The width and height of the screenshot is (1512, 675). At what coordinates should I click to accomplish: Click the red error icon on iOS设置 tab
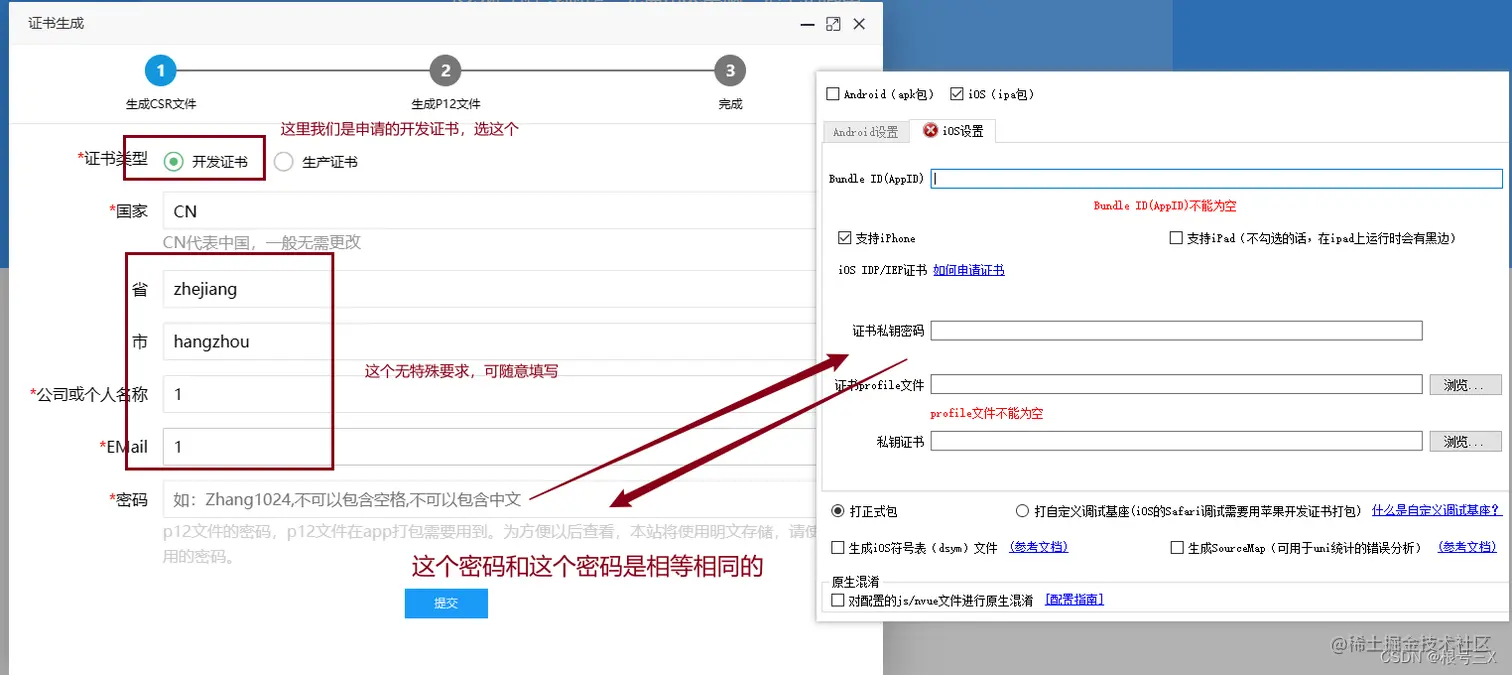point(929,130)
